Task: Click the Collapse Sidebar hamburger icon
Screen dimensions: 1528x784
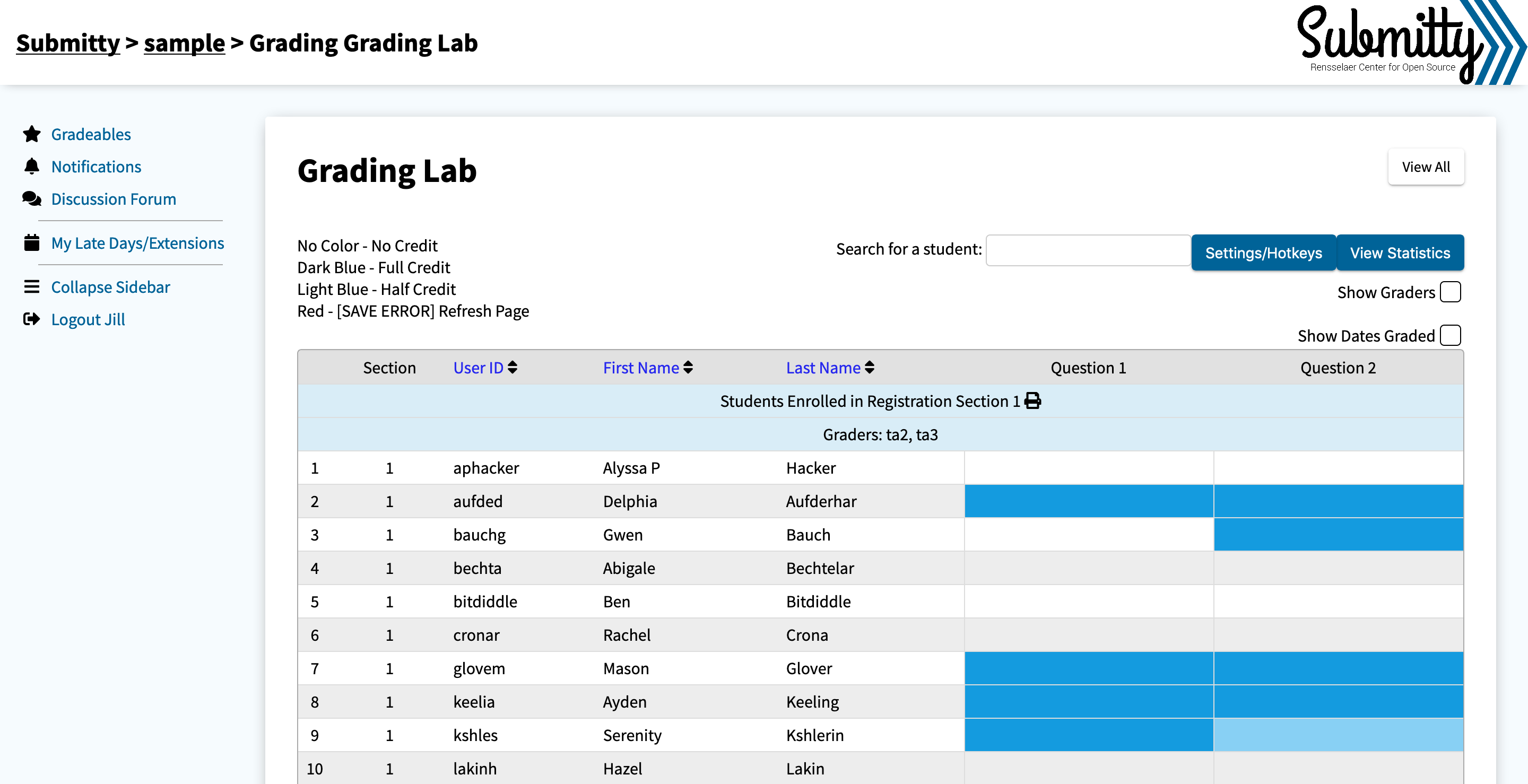Action: pyautogui.click(x=31, y=287)
